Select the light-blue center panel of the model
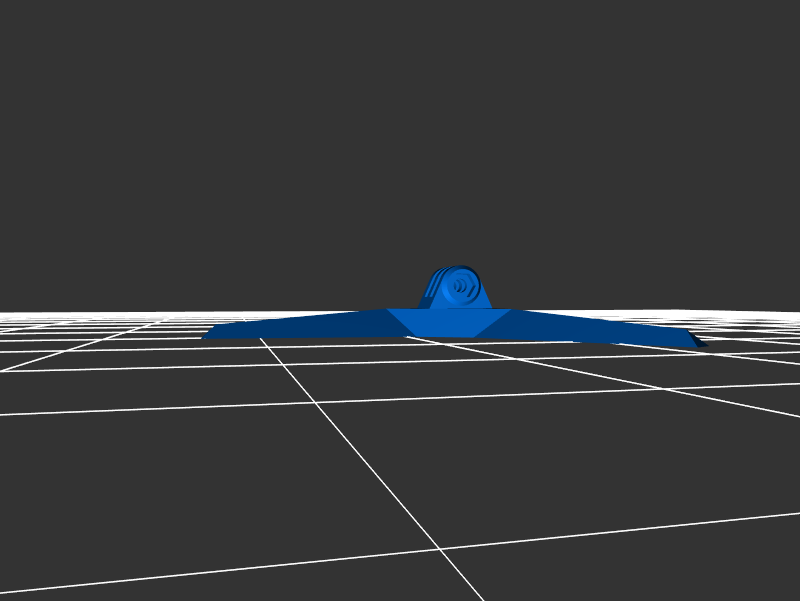Image resolution: width=800 pixels, height=601 pixels. (449, 322)
